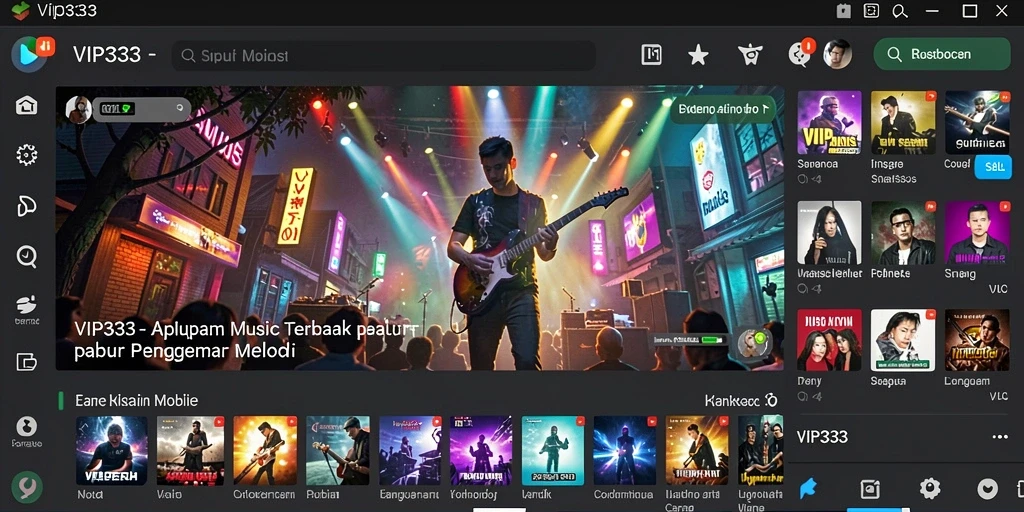The height and width of the screenshot is (512, 1024).
Task: Open the camera icon in bottom right bar
Action: [870, 488]
